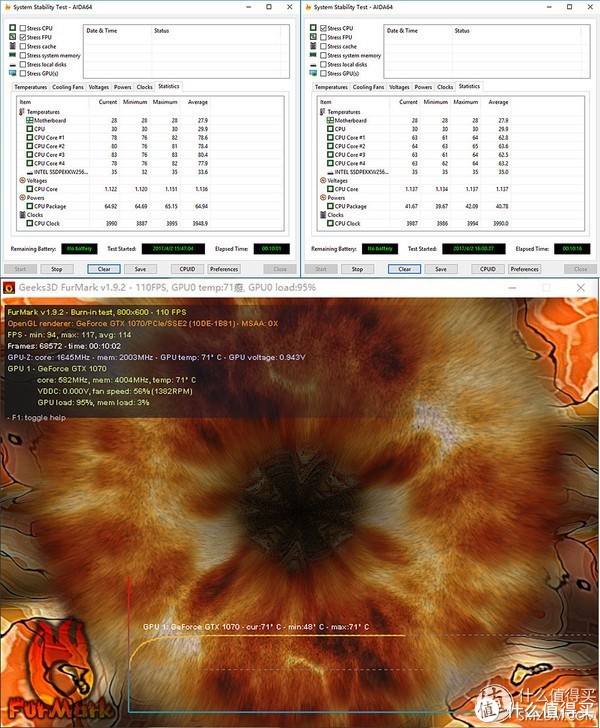The width and height of the screenshot is (600, 728).
Task: Enable Stress cache in left AIDA64 window
Action: (23, 46)
